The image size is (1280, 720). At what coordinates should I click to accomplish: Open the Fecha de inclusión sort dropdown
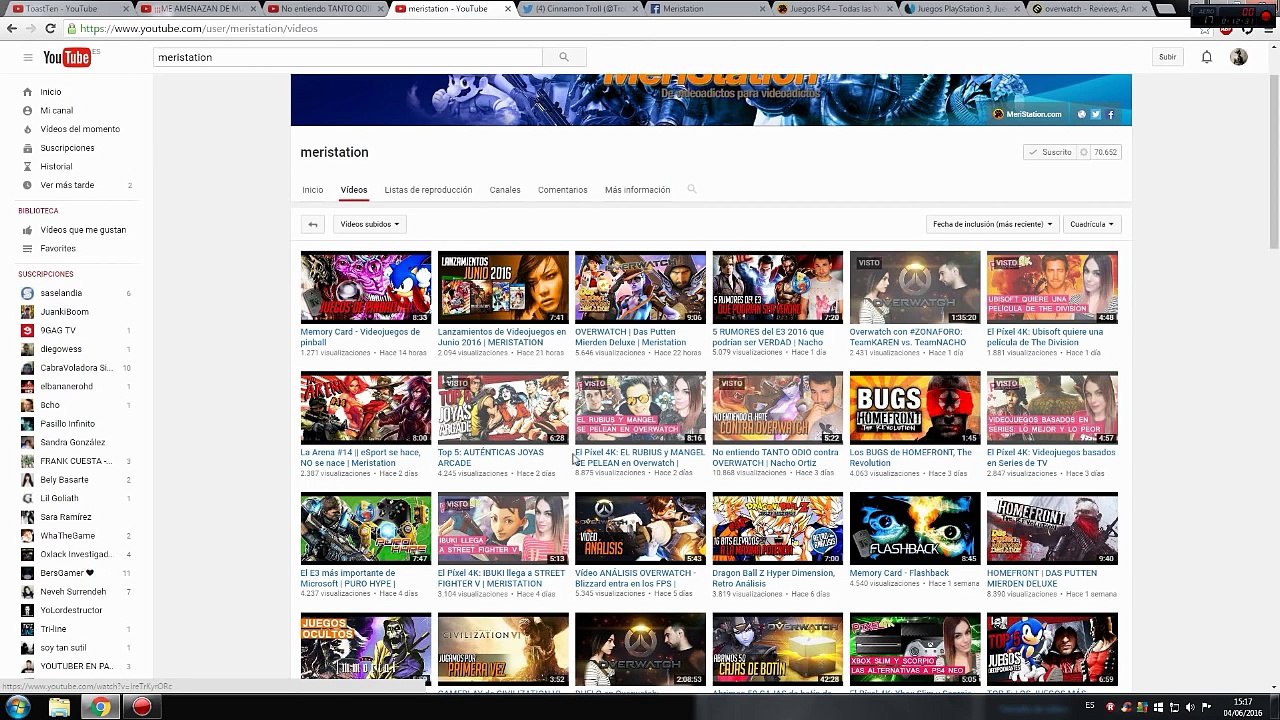pos(992,224)
